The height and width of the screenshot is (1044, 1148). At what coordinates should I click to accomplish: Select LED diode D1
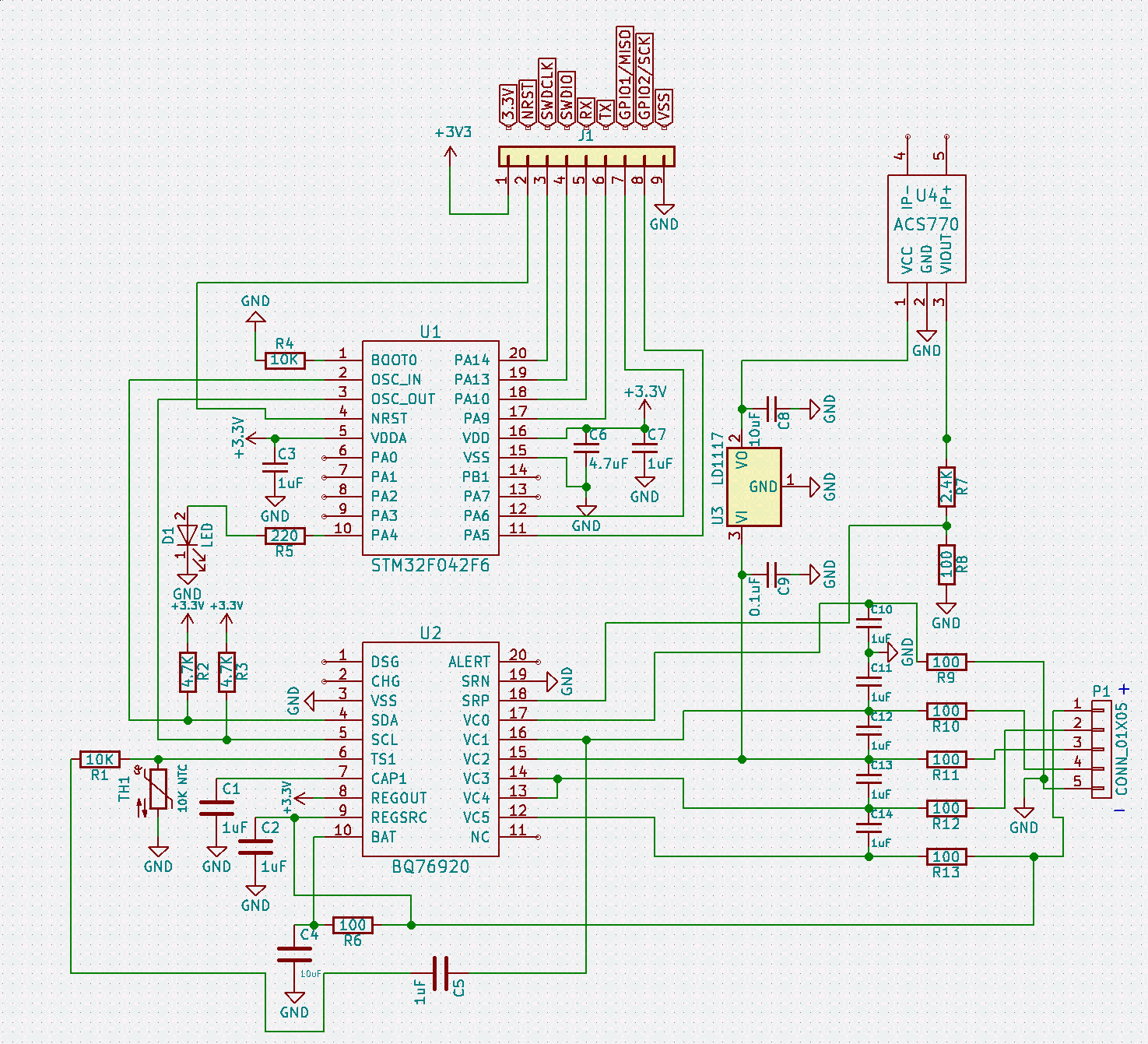pos(188,536)
